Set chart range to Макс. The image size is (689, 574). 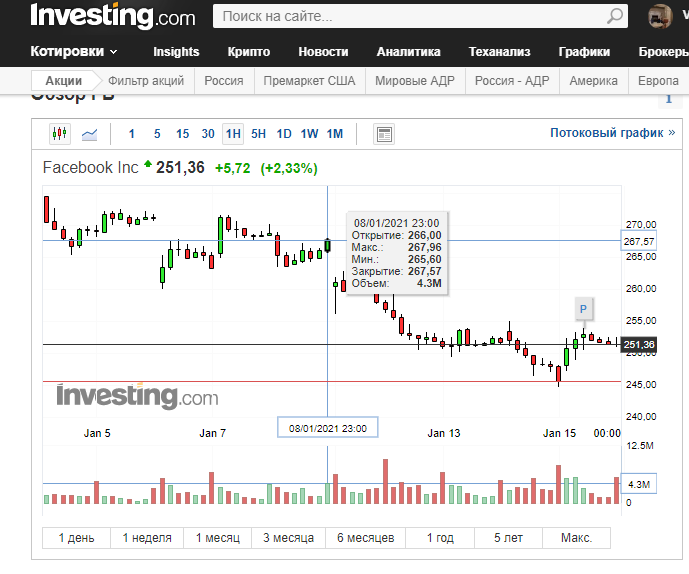577,538
